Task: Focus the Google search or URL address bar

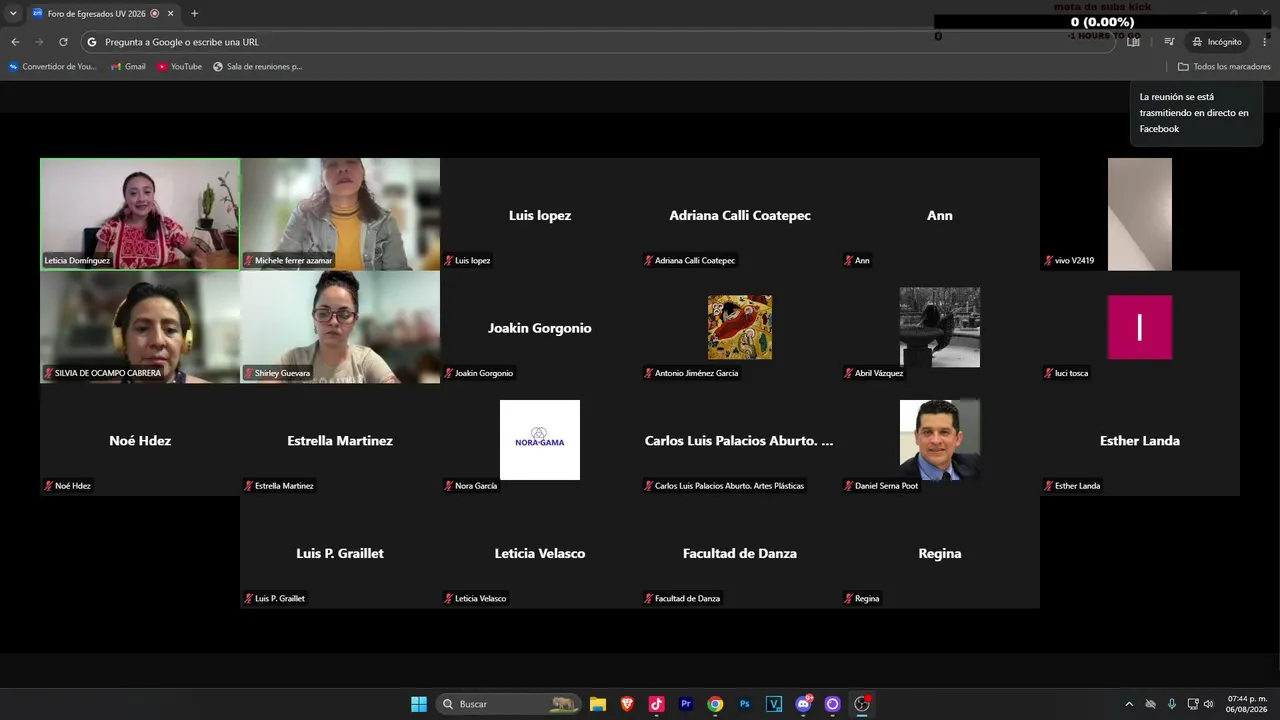Action: 598,42
